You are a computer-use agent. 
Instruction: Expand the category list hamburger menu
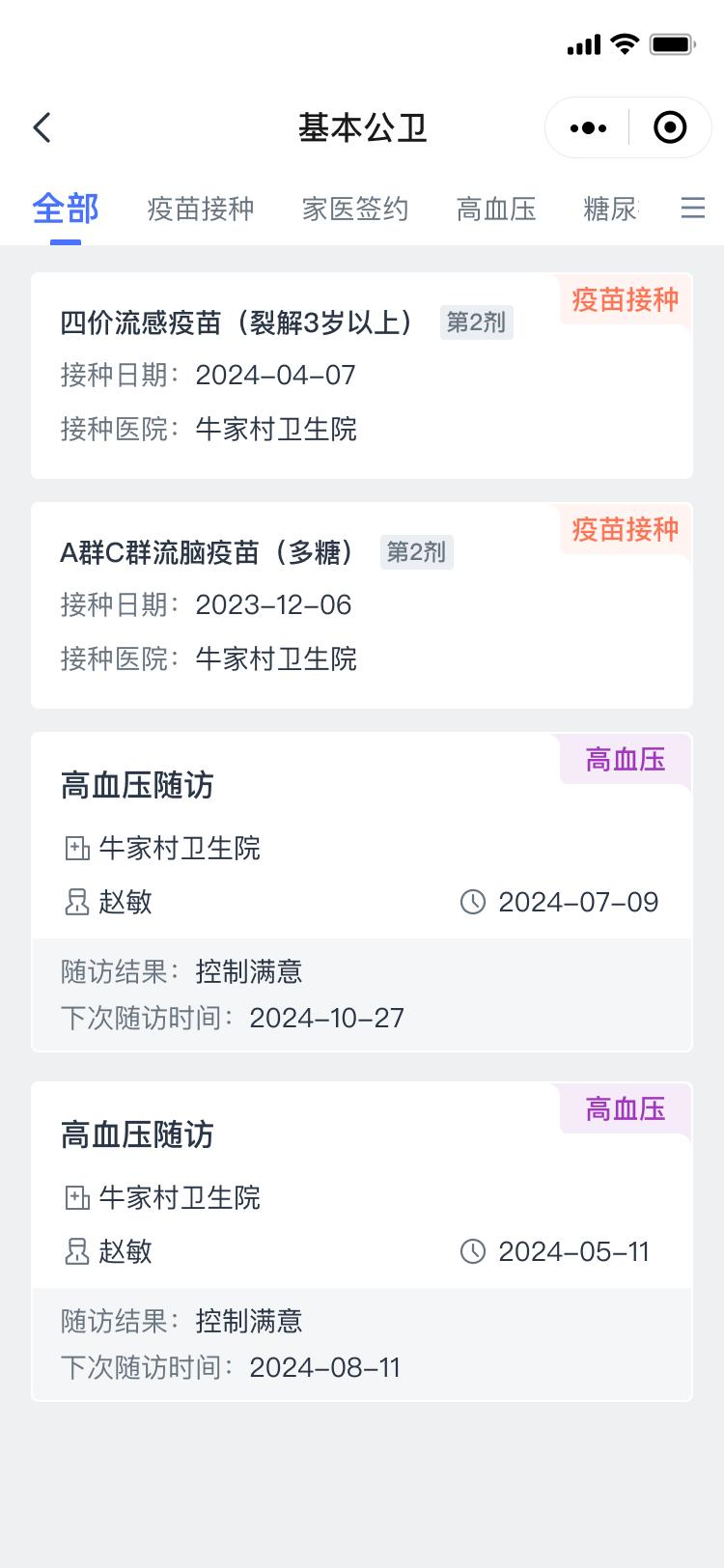pos(692,209)
